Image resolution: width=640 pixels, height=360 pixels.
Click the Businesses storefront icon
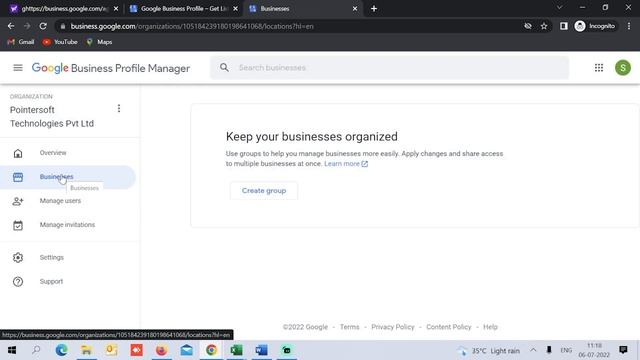(18, 177)
